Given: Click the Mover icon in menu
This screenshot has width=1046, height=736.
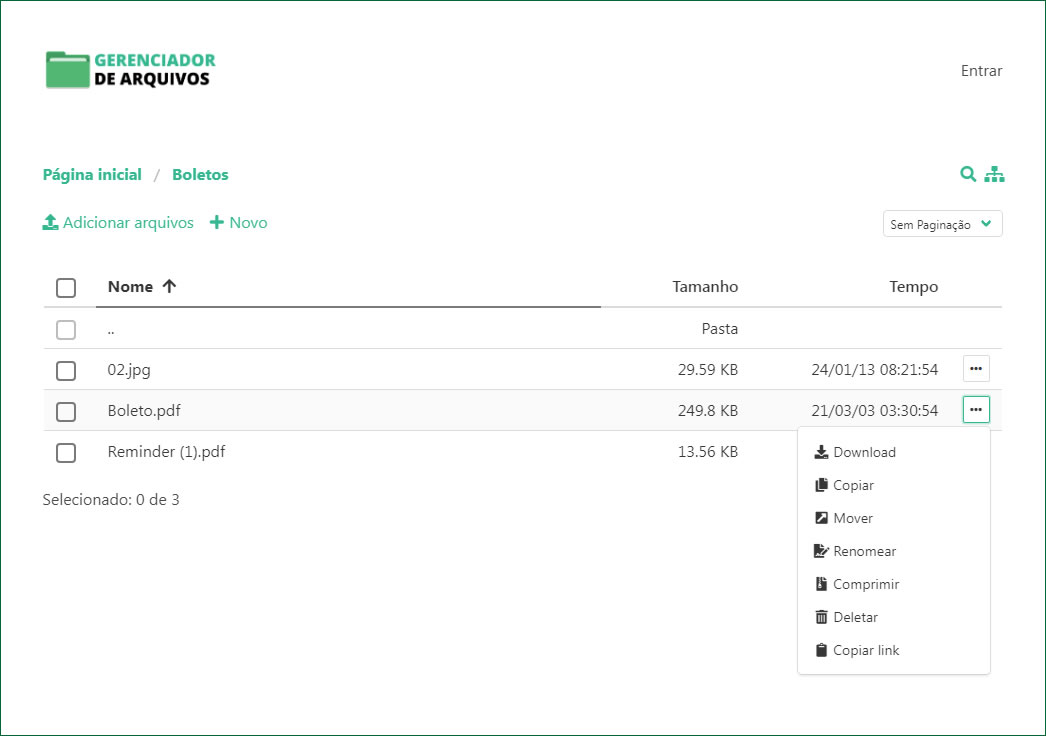Looking at the screenshot, I should [x=821, y=518].
